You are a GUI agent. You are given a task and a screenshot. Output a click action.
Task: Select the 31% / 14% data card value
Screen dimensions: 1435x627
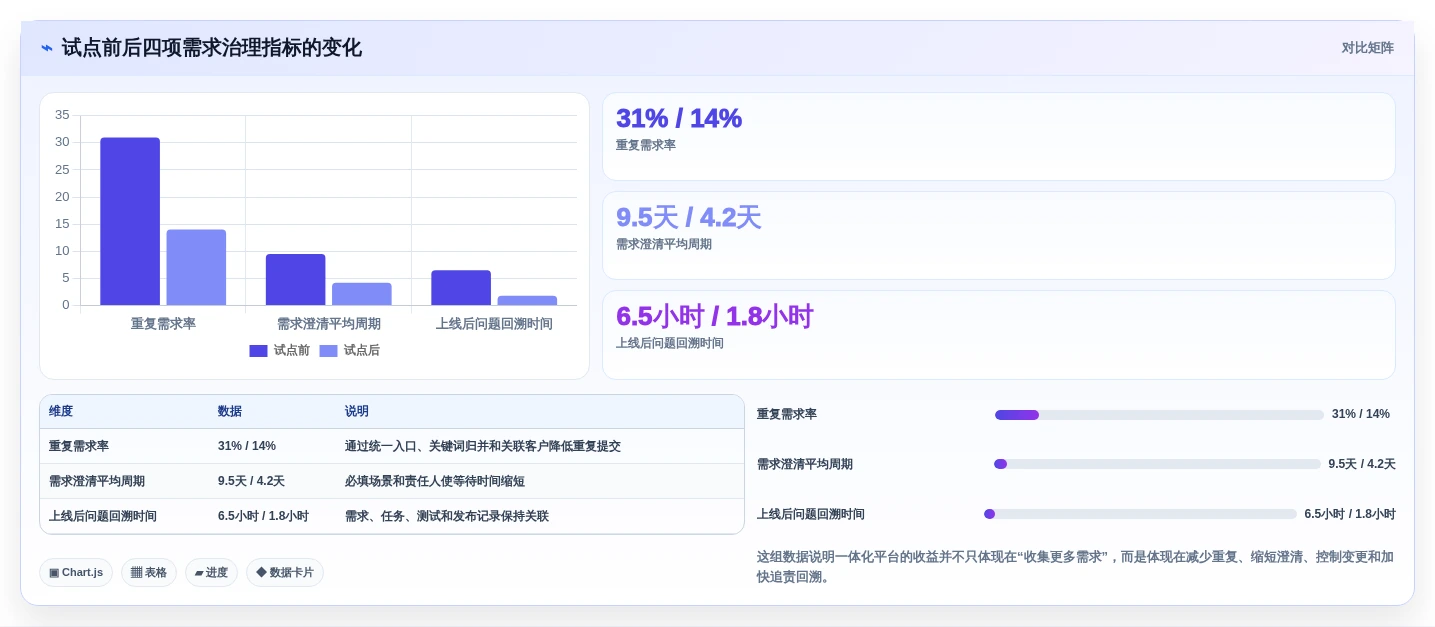pos(679,118)
